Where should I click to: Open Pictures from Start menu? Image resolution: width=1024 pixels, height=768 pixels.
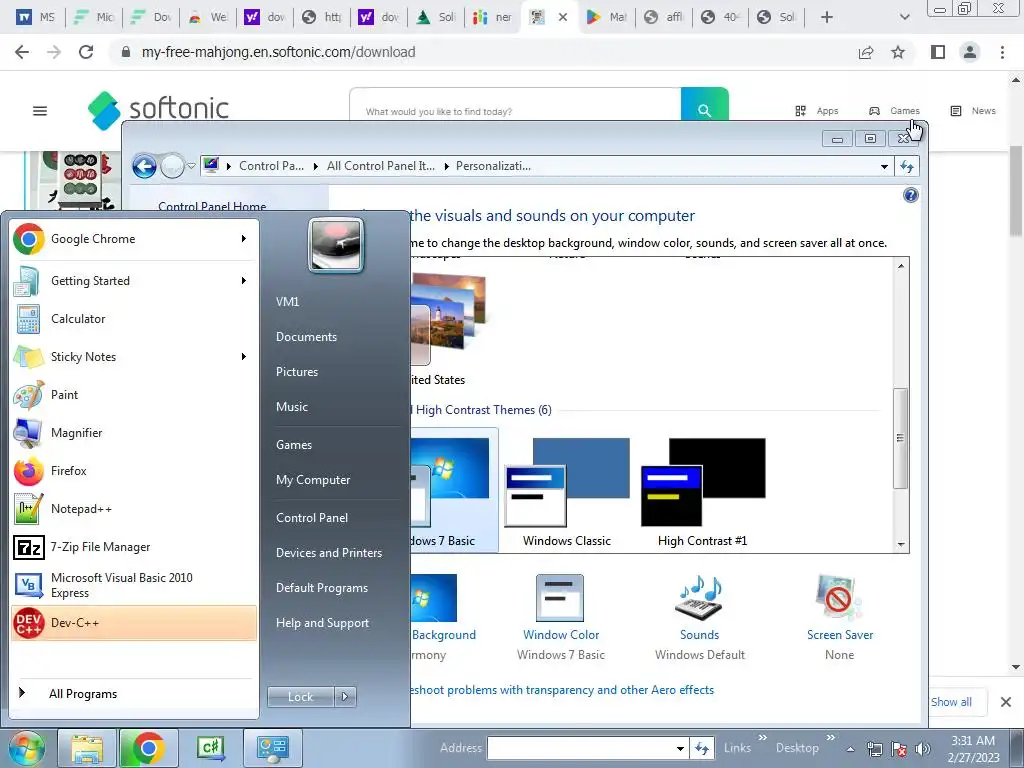point(297,372)
